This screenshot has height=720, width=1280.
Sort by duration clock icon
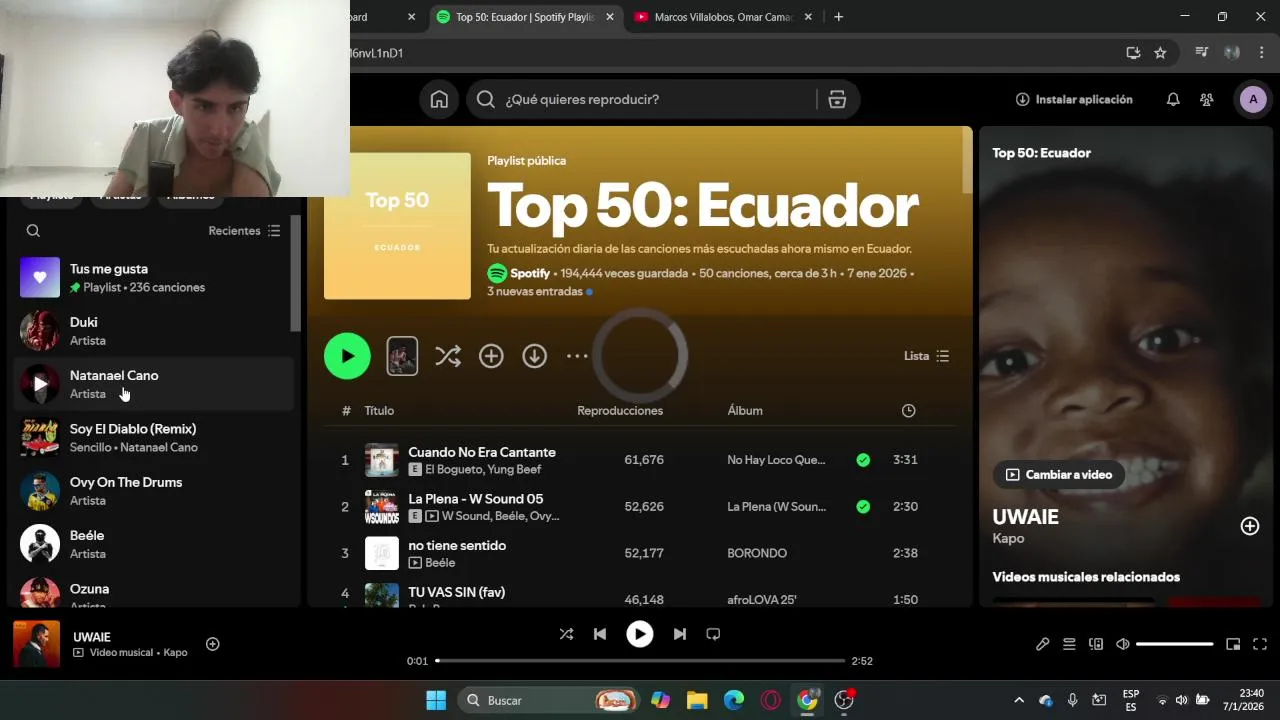[x=908, y=411]
